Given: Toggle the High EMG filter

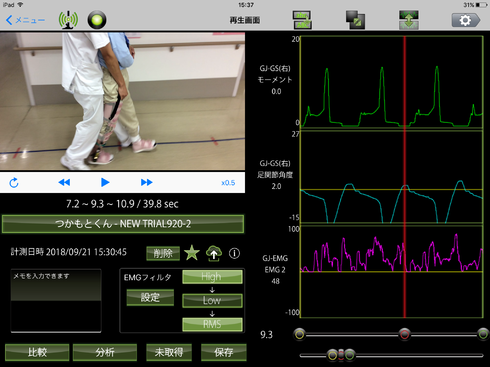Looking at the screenshot, I should (212, 277).
